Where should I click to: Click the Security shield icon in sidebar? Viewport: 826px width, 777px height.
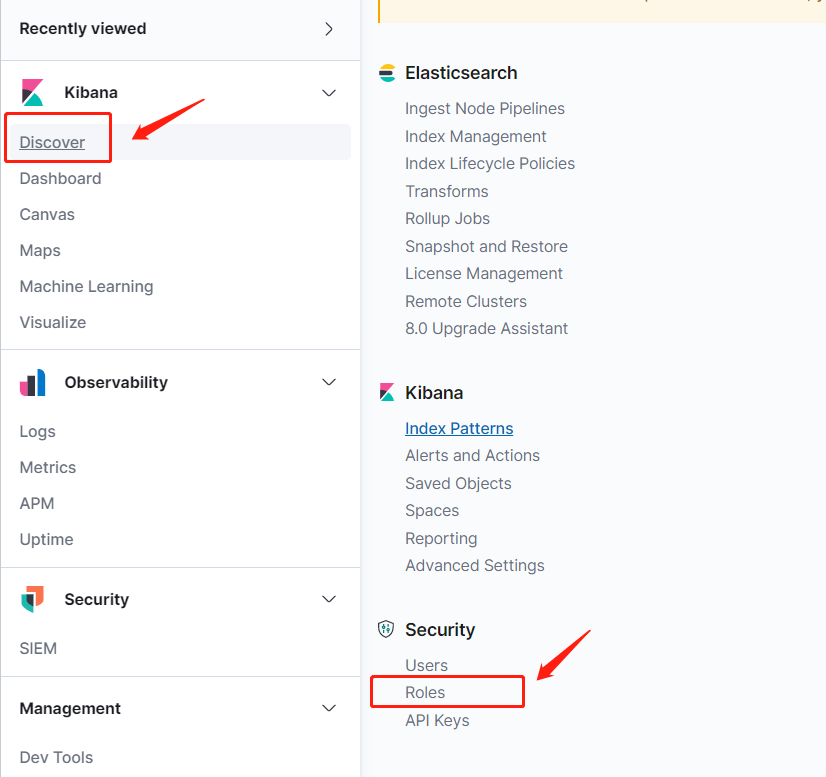coord(33,599)
